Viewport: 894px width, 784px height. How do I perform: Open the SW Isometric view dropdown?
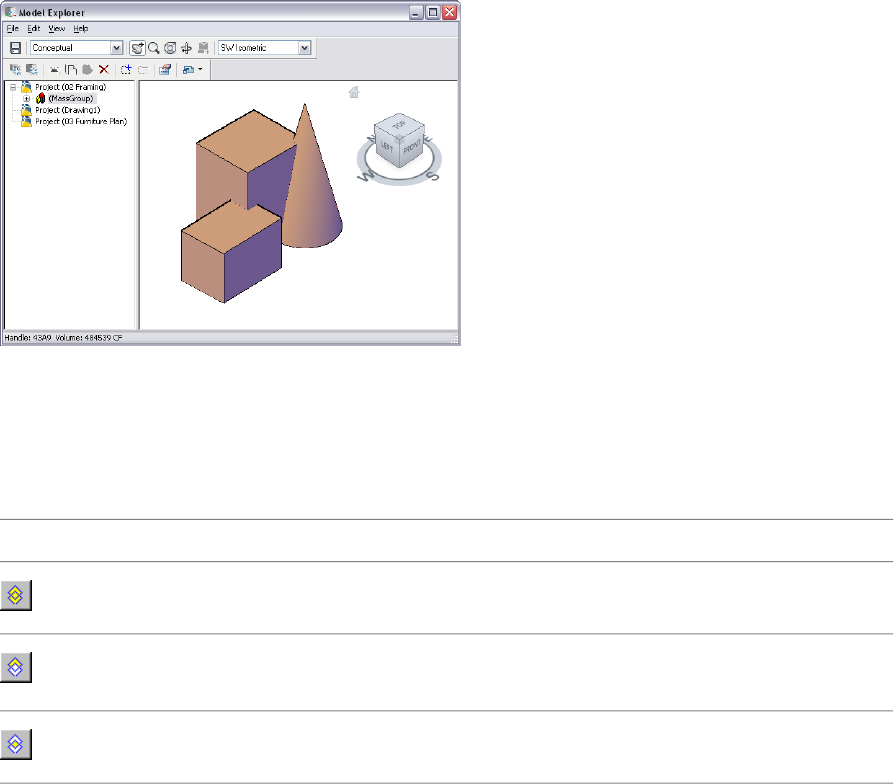pos(304,48)
